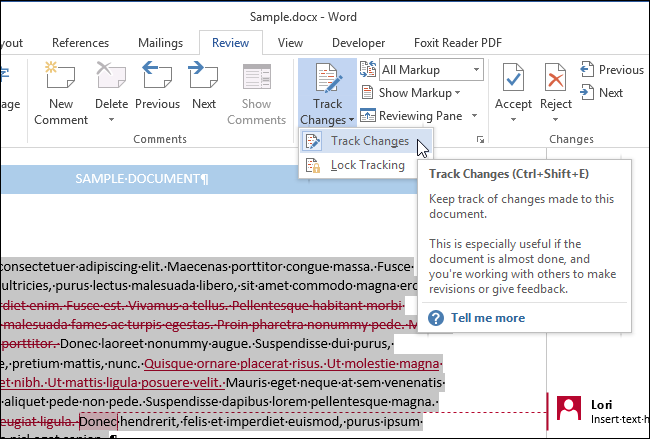Go to Previous change in Changes group
This screenshot has width=650, height=439.
coord(612,70)
